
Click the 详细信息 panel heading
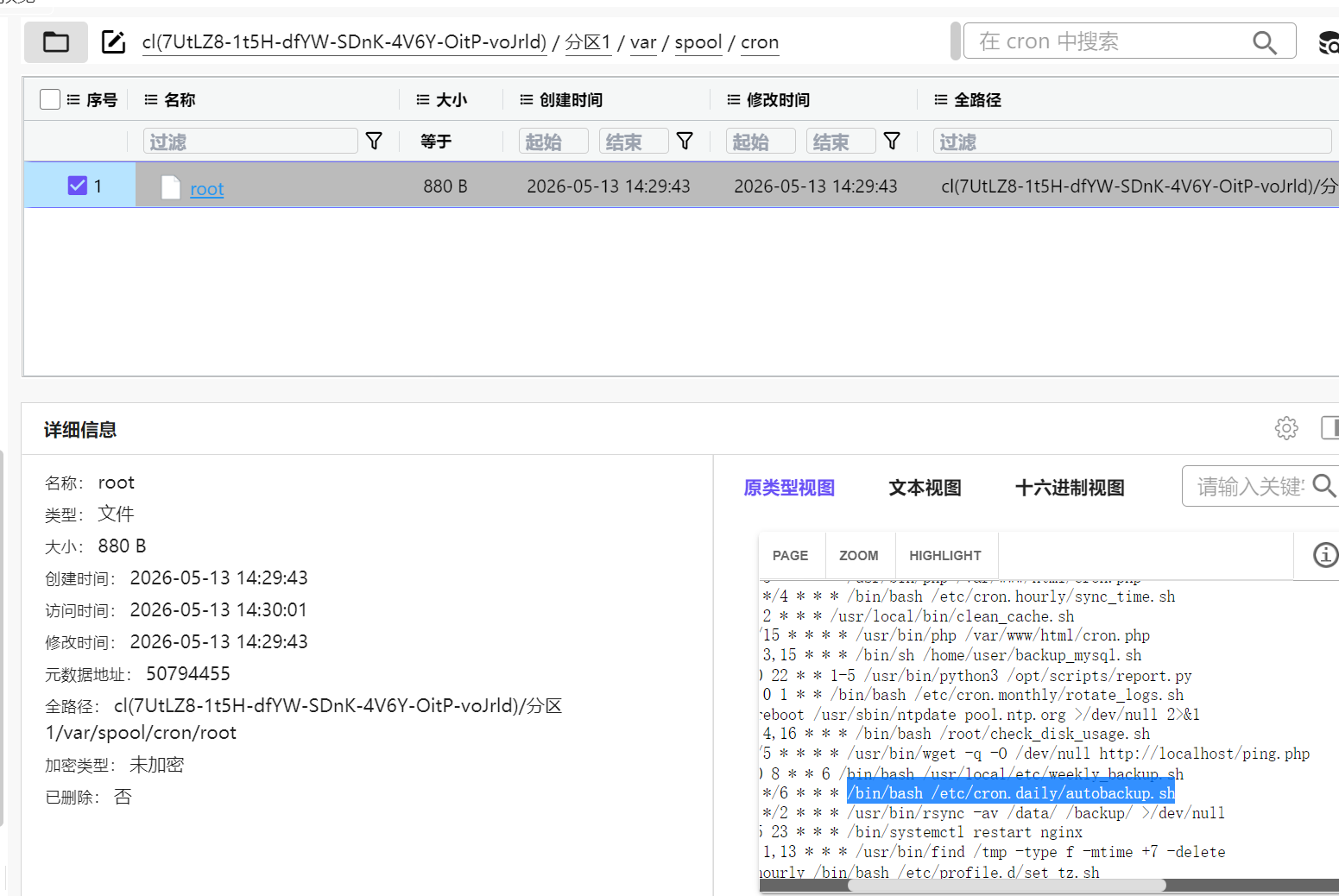[x=80, y=429]
